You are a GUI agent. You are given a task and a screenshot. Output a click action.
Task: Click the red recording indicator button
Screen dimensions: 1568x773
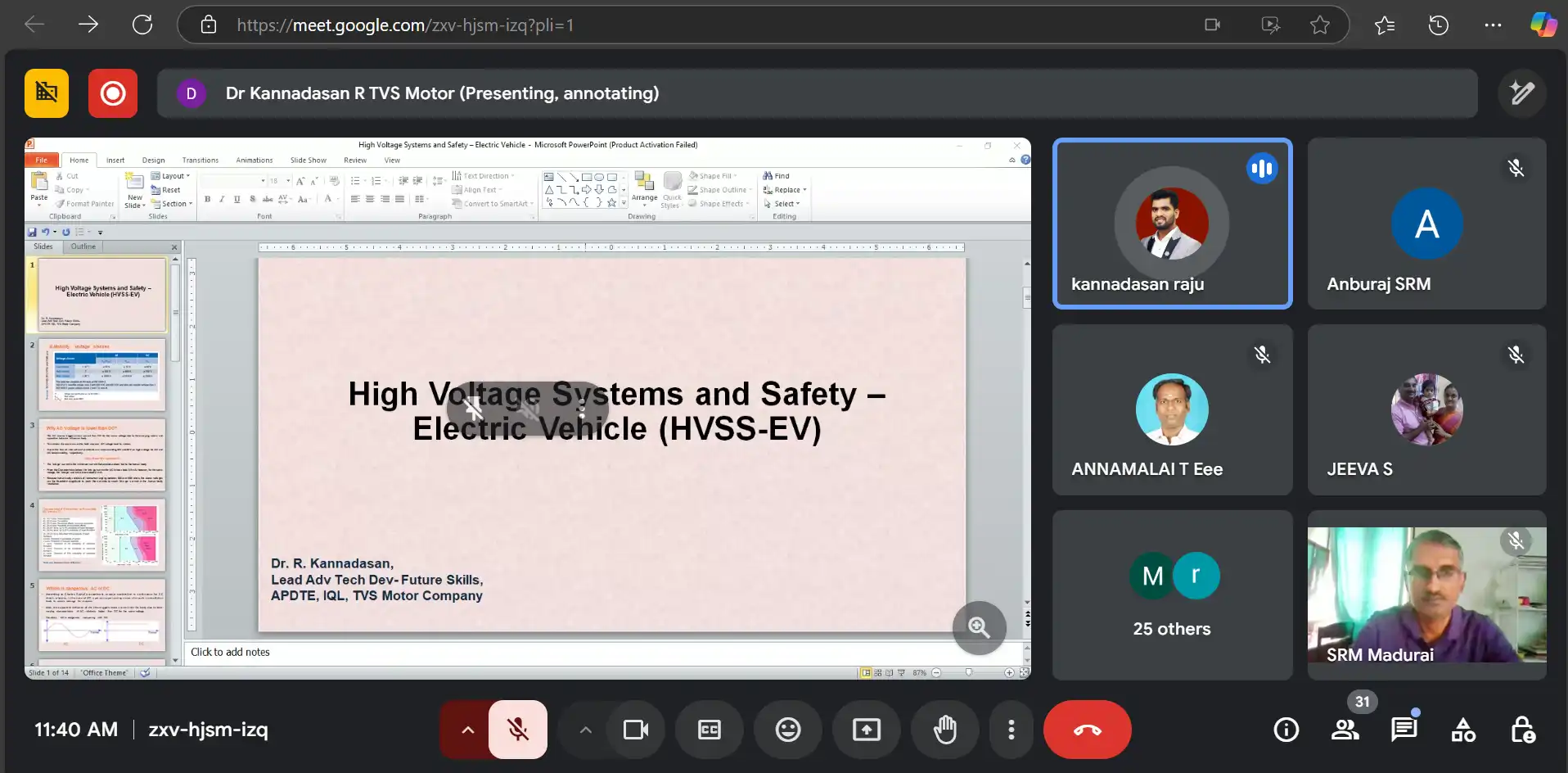click(x=113, y=93)
